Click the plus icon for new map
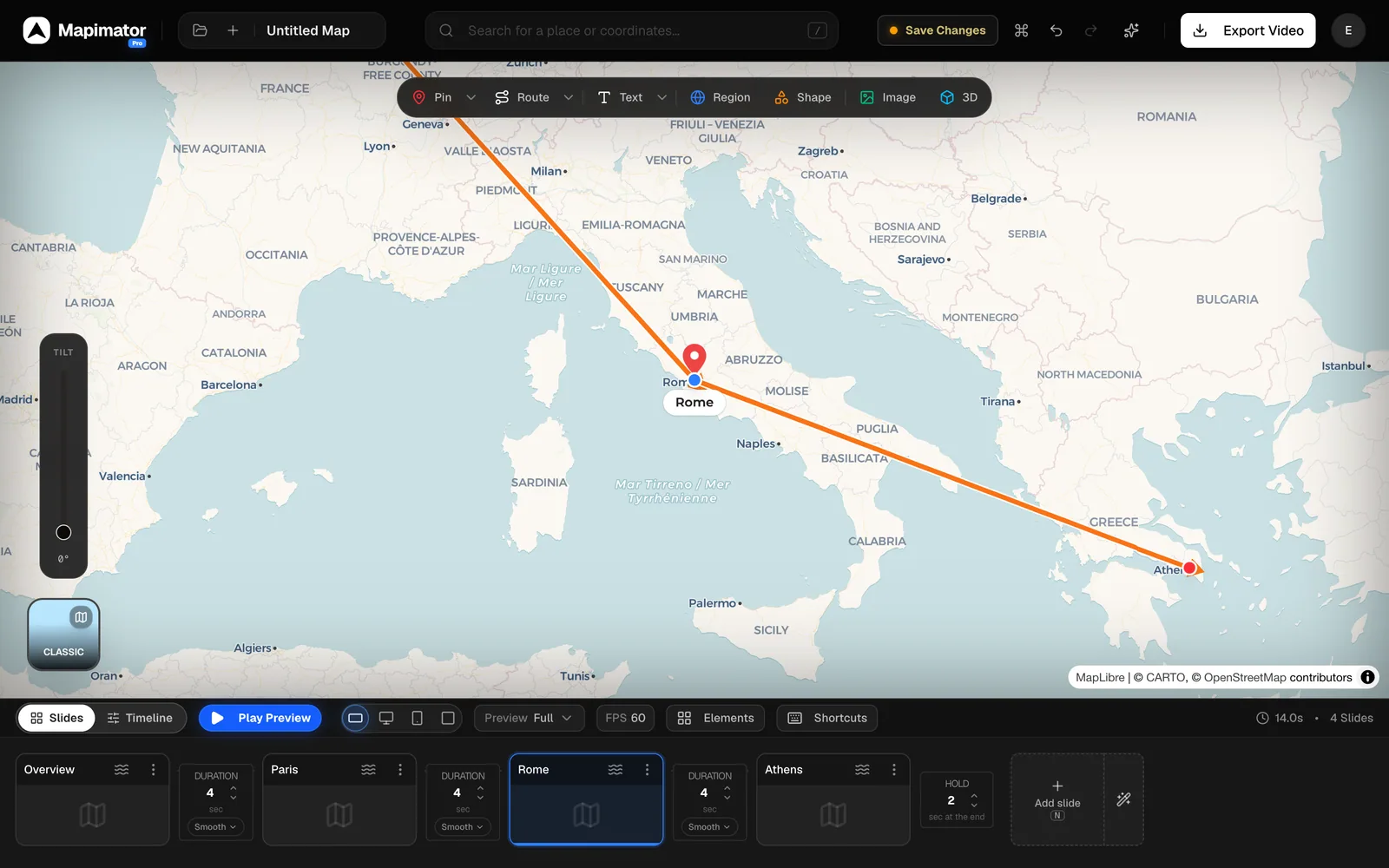 tap(233, 30)
